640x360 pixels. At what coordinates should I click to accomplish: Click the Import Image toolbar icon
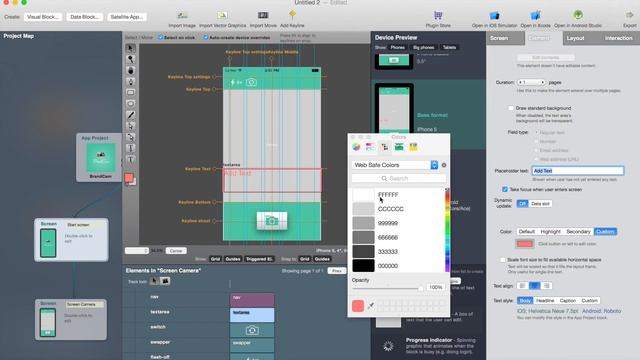point(182,16)
